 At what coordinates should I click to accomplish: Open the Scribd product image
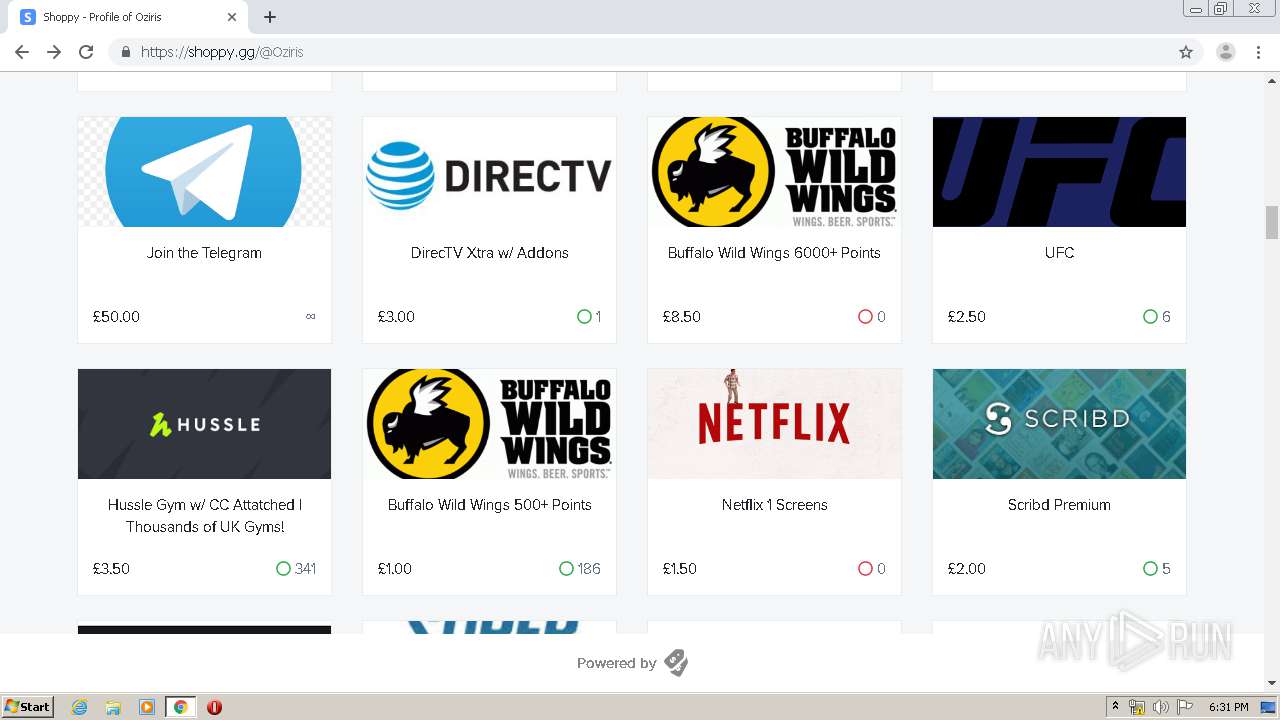coord(1059,424)
